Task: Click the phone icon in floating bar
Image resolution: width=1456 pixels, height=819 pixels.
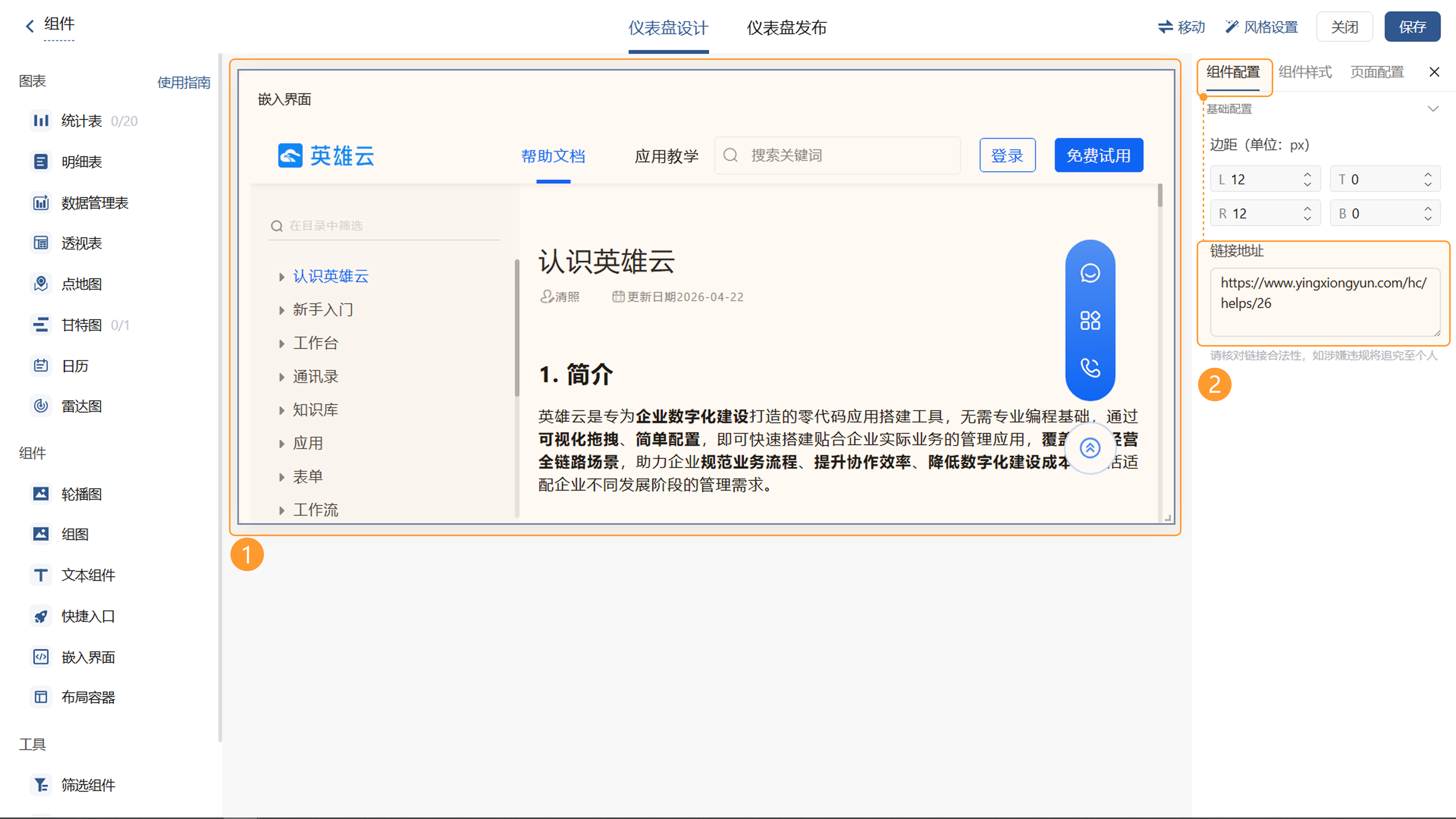Action: tap(1090, 368)
